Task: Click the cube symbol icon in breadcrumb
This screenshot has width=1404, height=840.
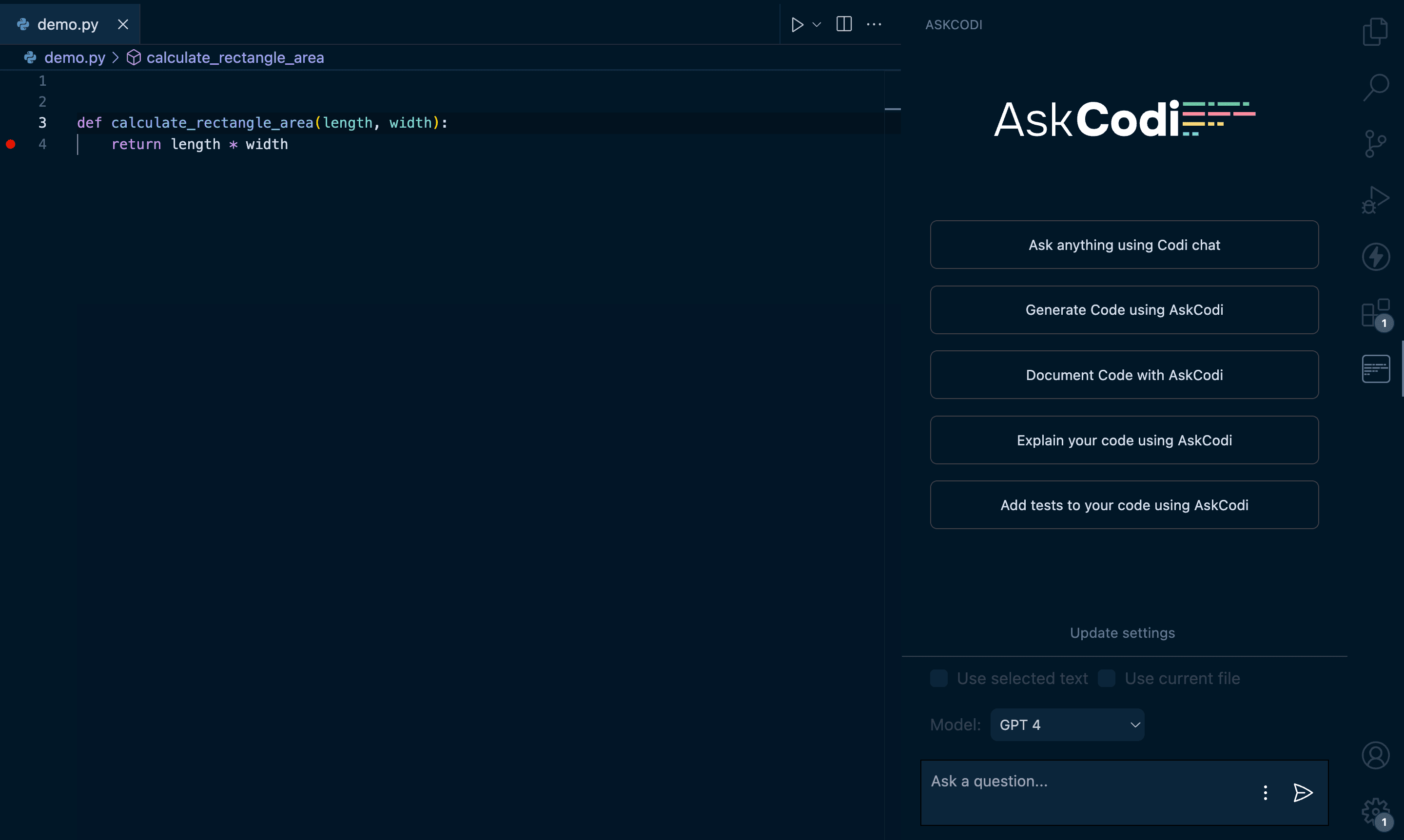Action: point(134,57)
